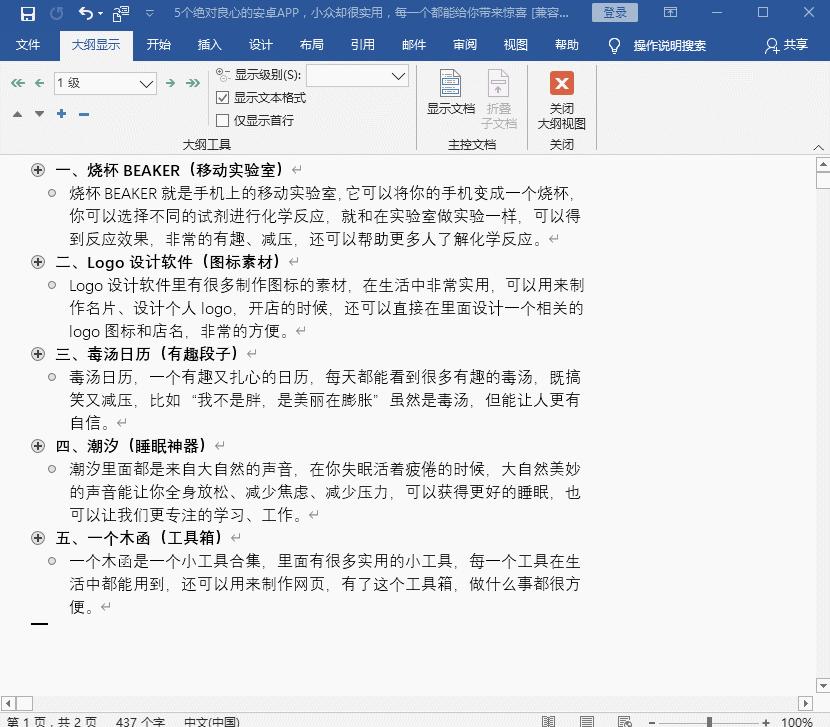Expand the heading 三、毒汤日历 in the outline
This screenshot has height=727, width=830.
click(37, 353)
